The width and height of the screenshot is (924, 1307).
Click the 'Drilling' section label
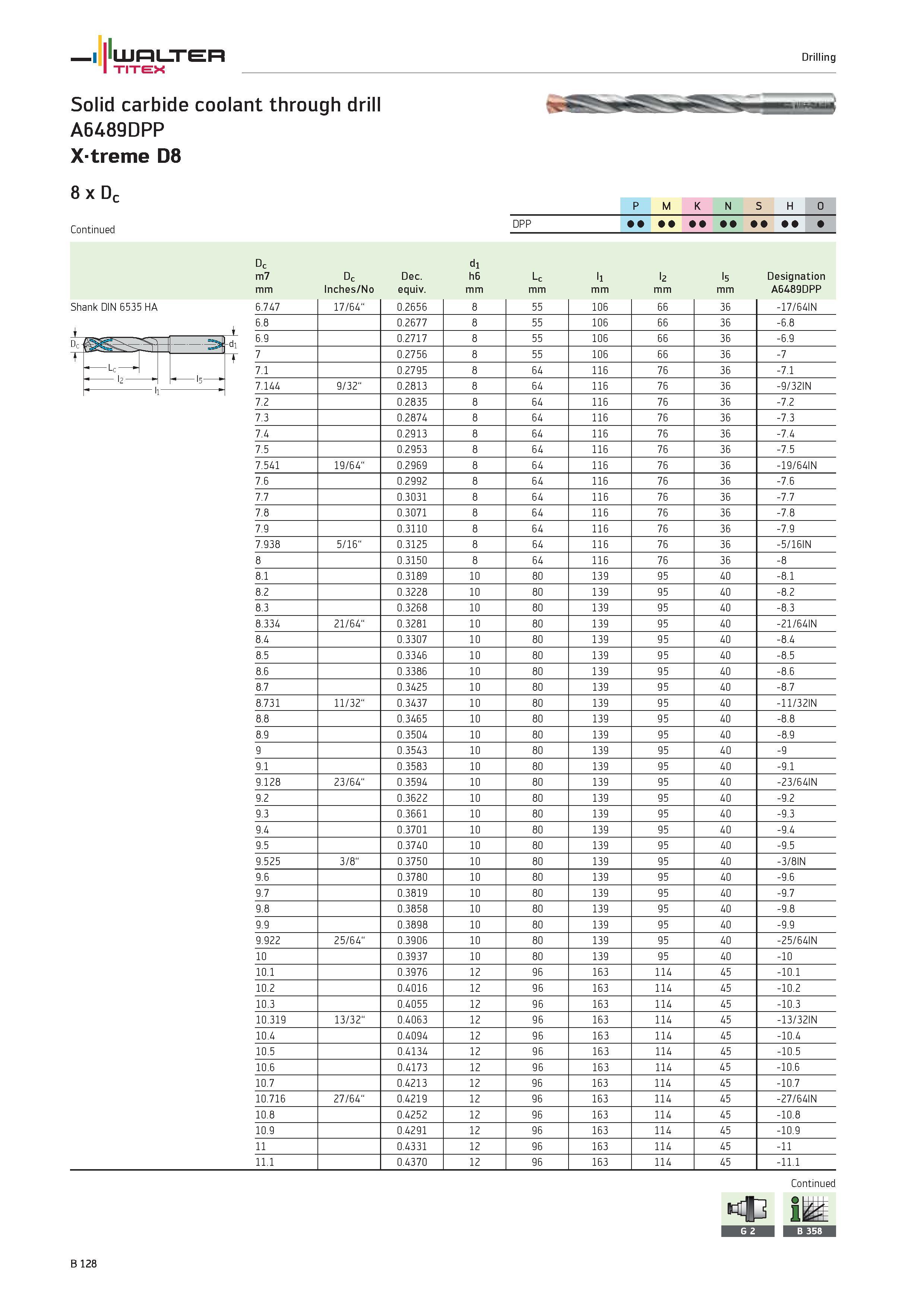(818, 57)
